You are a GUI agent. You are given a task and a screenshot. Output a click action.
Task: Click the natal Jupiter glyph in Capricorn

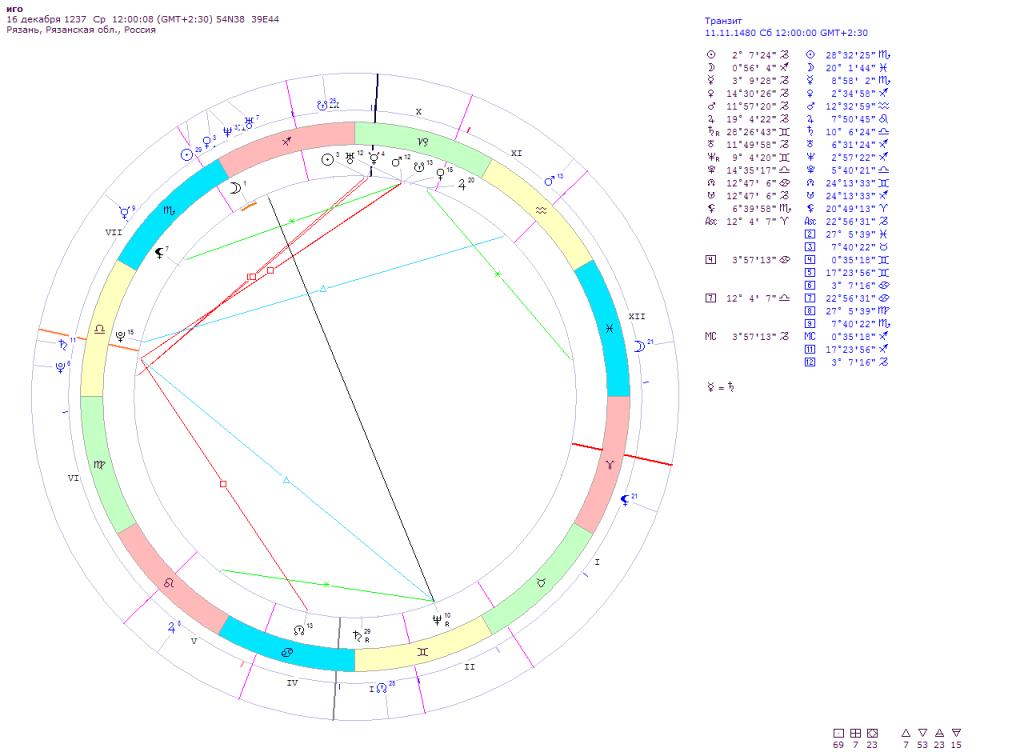click(x=461, y=183)
